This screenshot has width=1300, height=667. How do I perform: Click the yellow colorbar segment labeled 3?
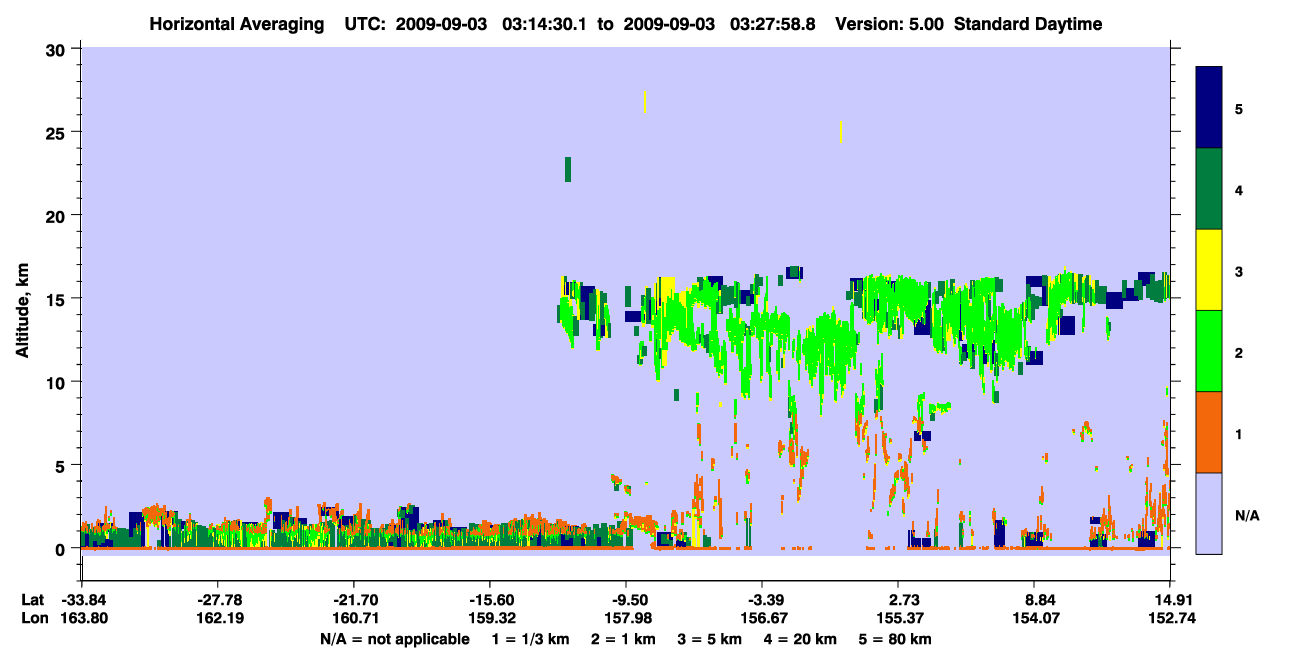[x=1209, y=270]
